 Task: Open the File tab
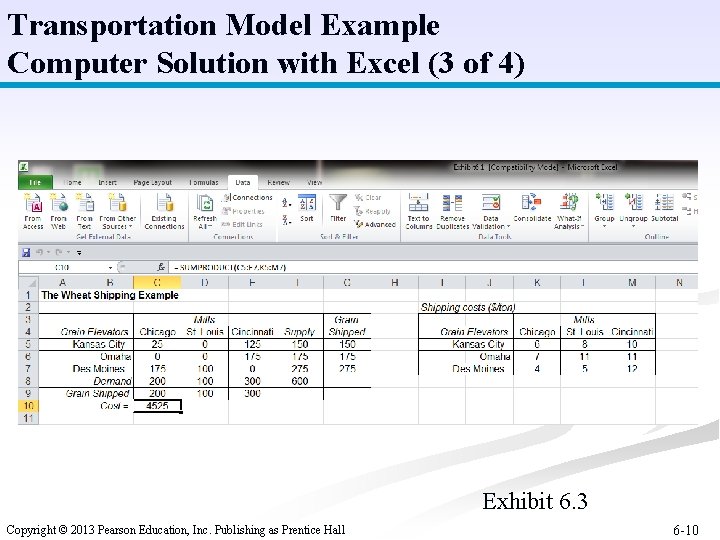(35, 182)
